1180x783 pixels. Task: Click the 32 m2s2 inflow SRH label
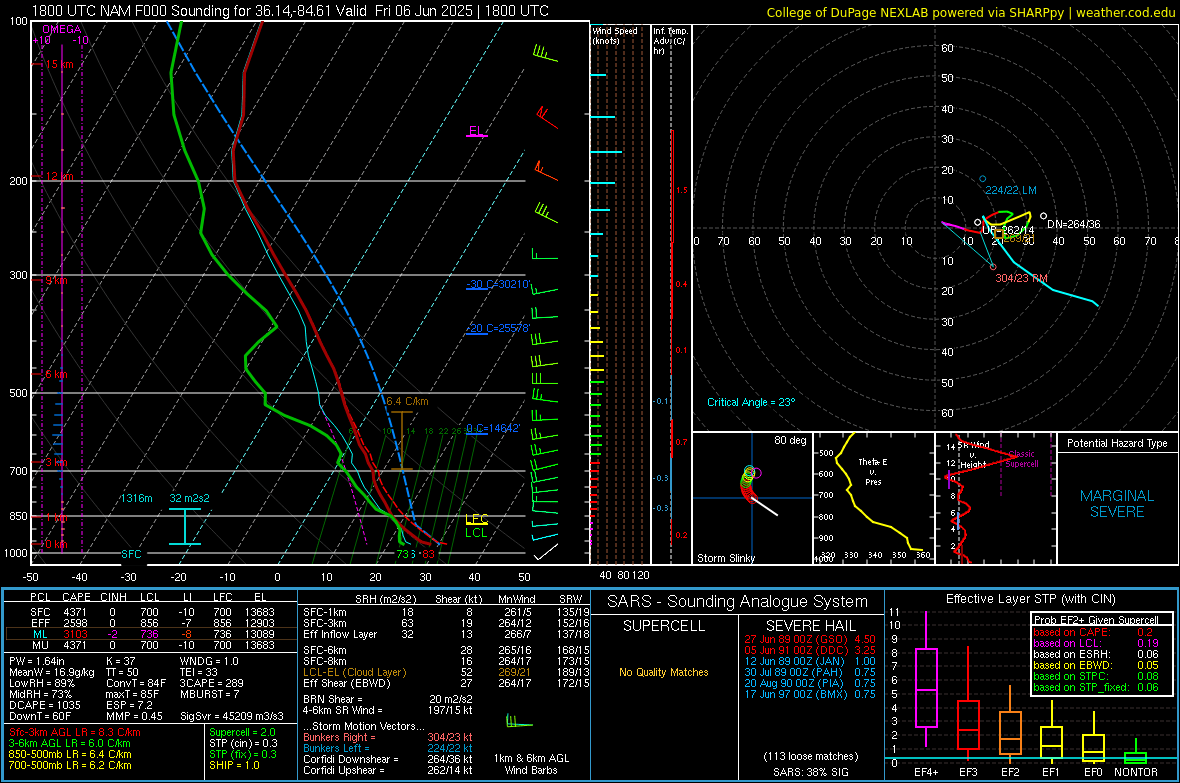click(x=190, y=498)
